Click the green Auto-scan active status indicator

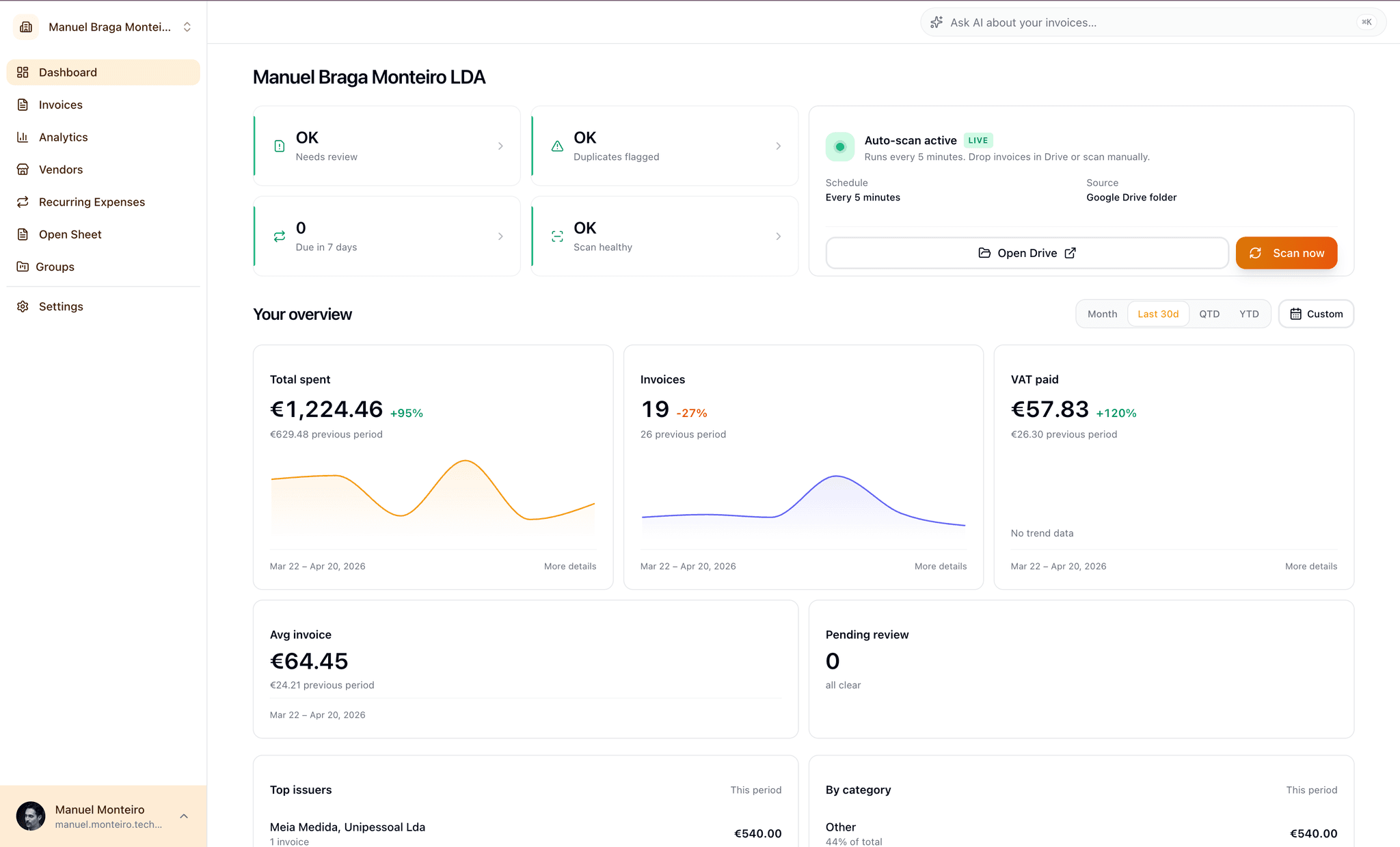(x=840, y=147)
